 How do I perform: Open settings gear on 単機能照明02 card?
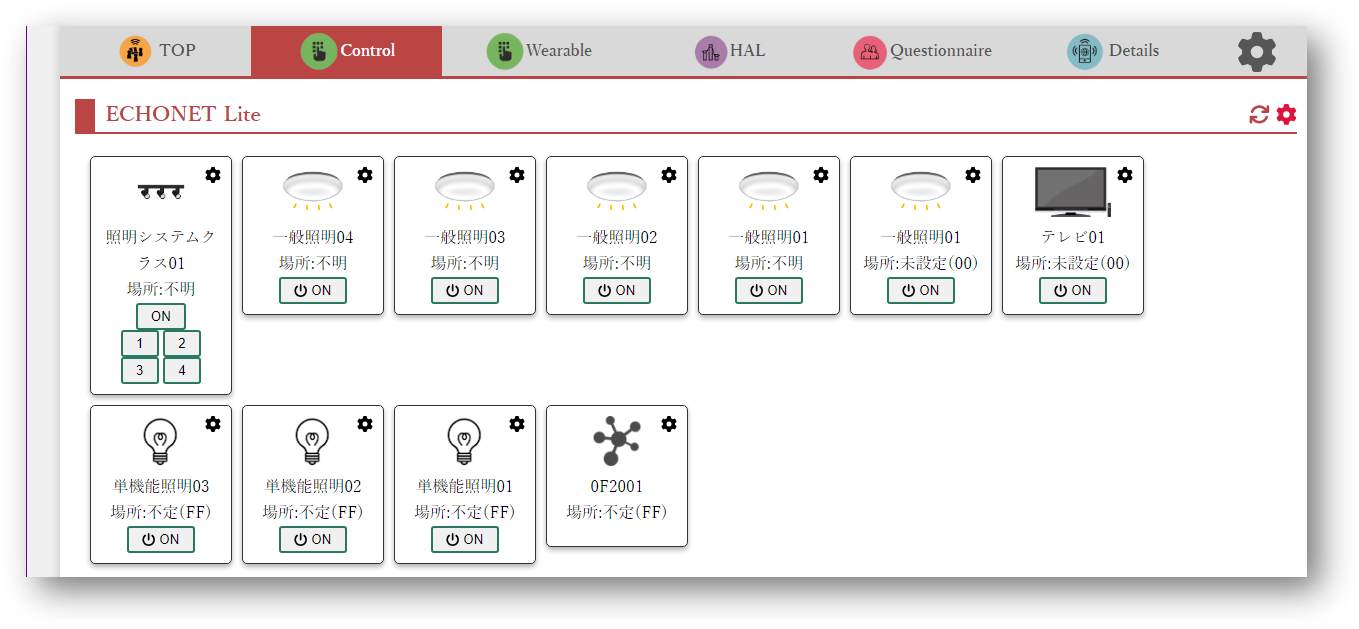coord(365,424)
